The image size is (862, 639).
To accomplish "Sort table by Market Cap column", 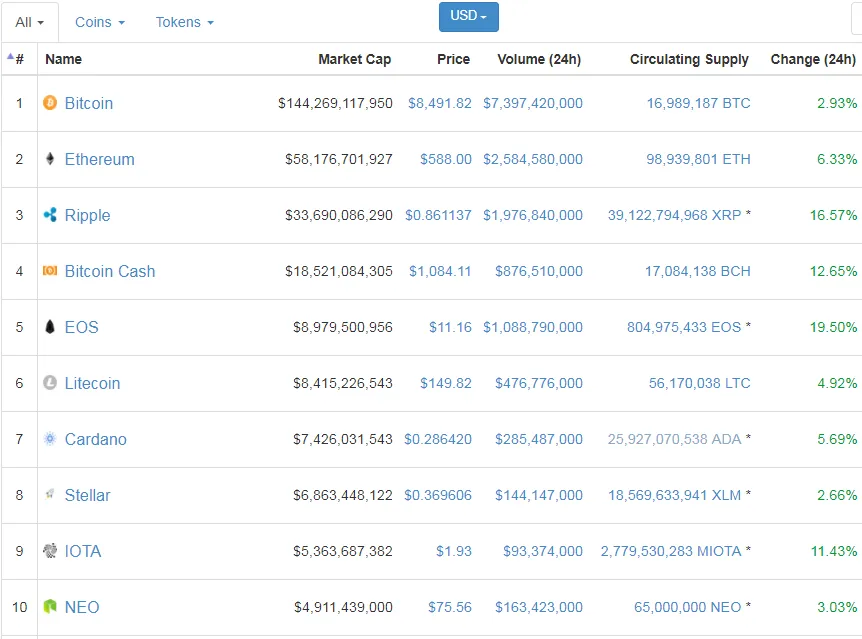I will coord(355,59).
